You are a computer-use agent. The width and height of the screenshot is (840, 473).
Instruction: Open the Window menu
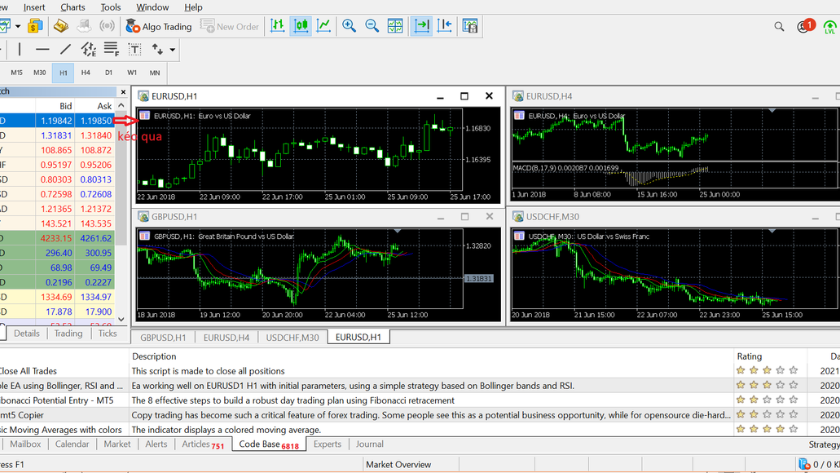pos(152,7)
